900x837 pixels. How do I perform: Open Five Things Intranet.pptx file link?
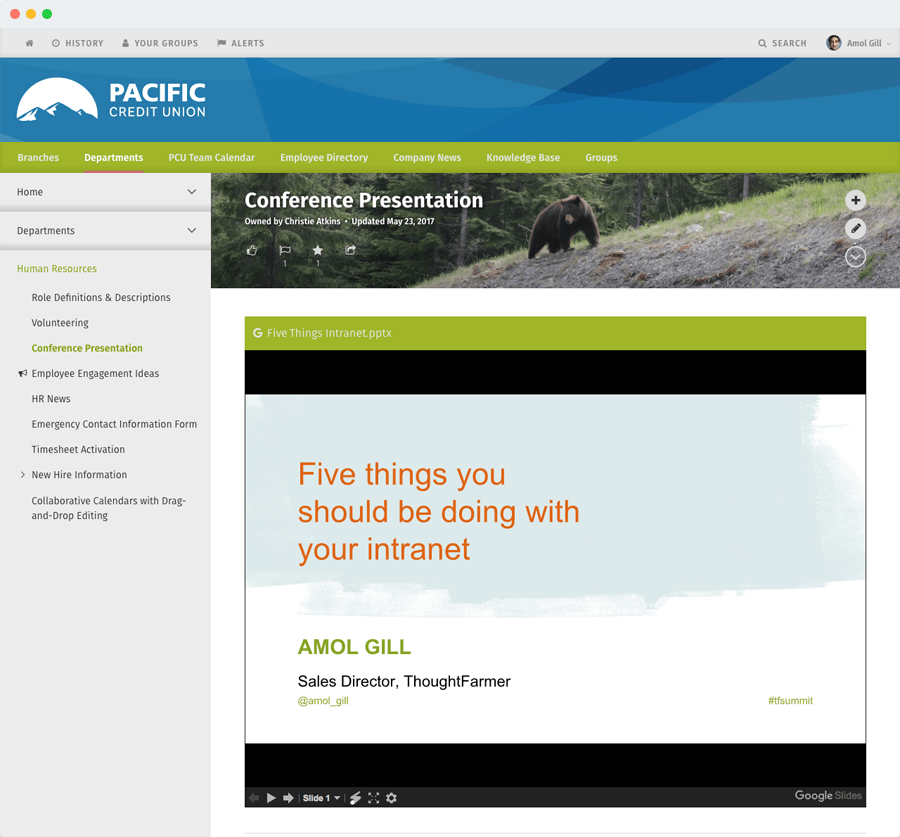click(x=329, y=333)
